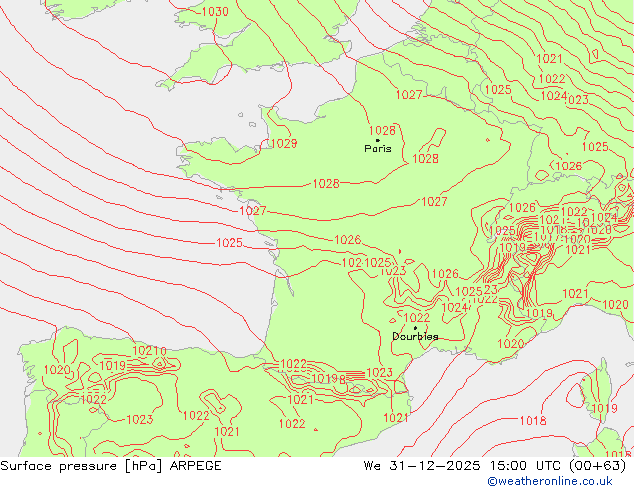Click the 1020 label in northwestern Spain

coord(57,370)
